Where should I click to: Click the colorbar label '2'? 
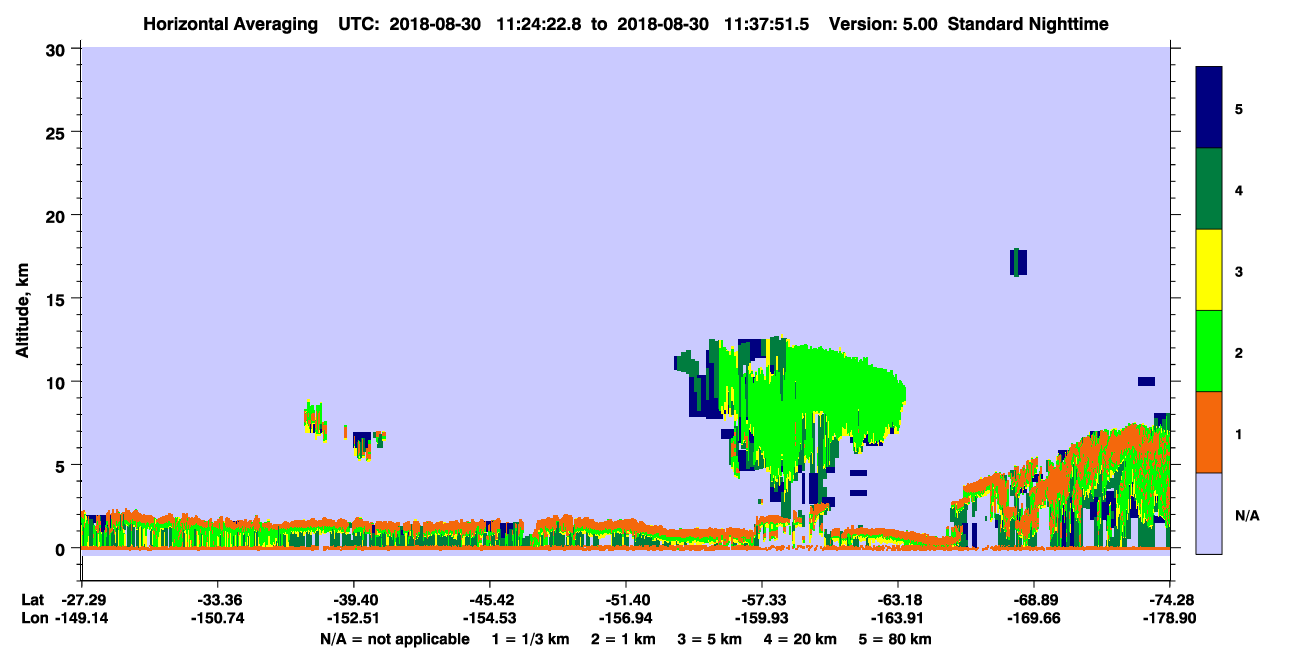coord(1239,352)
